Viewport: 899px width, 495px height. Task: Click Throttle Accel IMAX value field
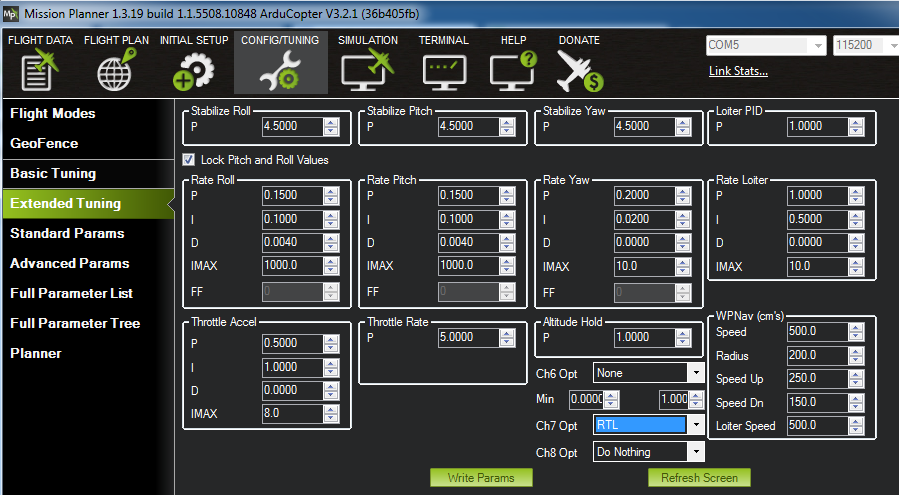292,414
